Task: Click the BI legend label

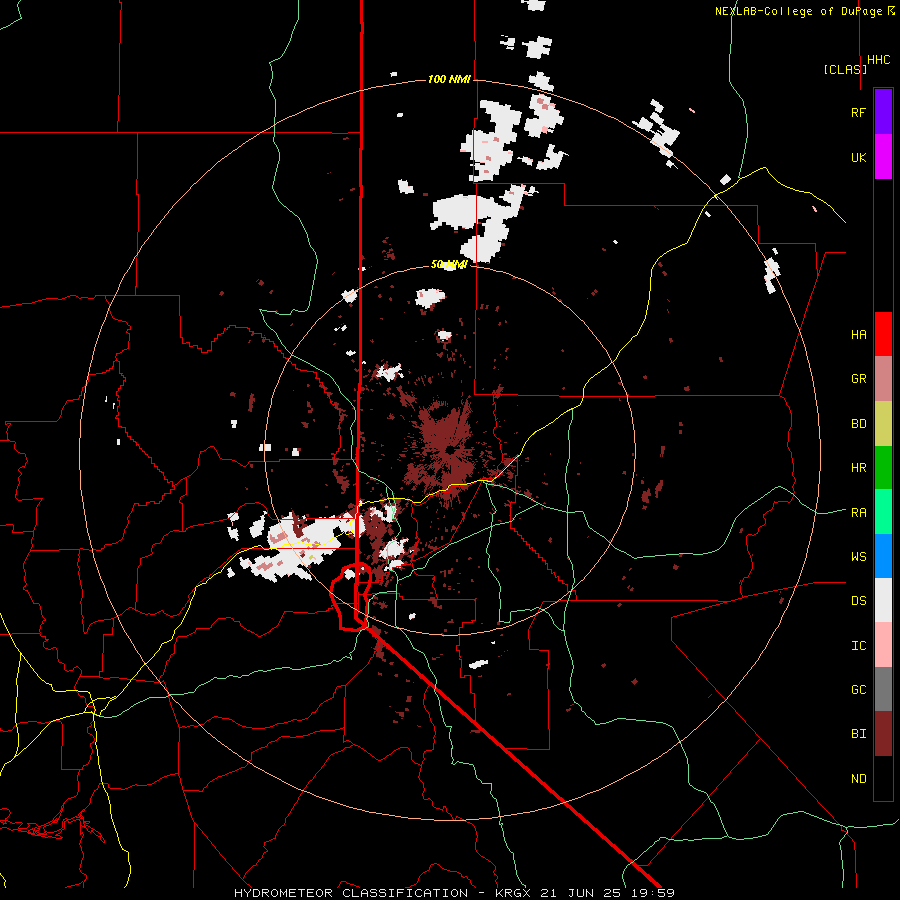Action: pos(858,734)
